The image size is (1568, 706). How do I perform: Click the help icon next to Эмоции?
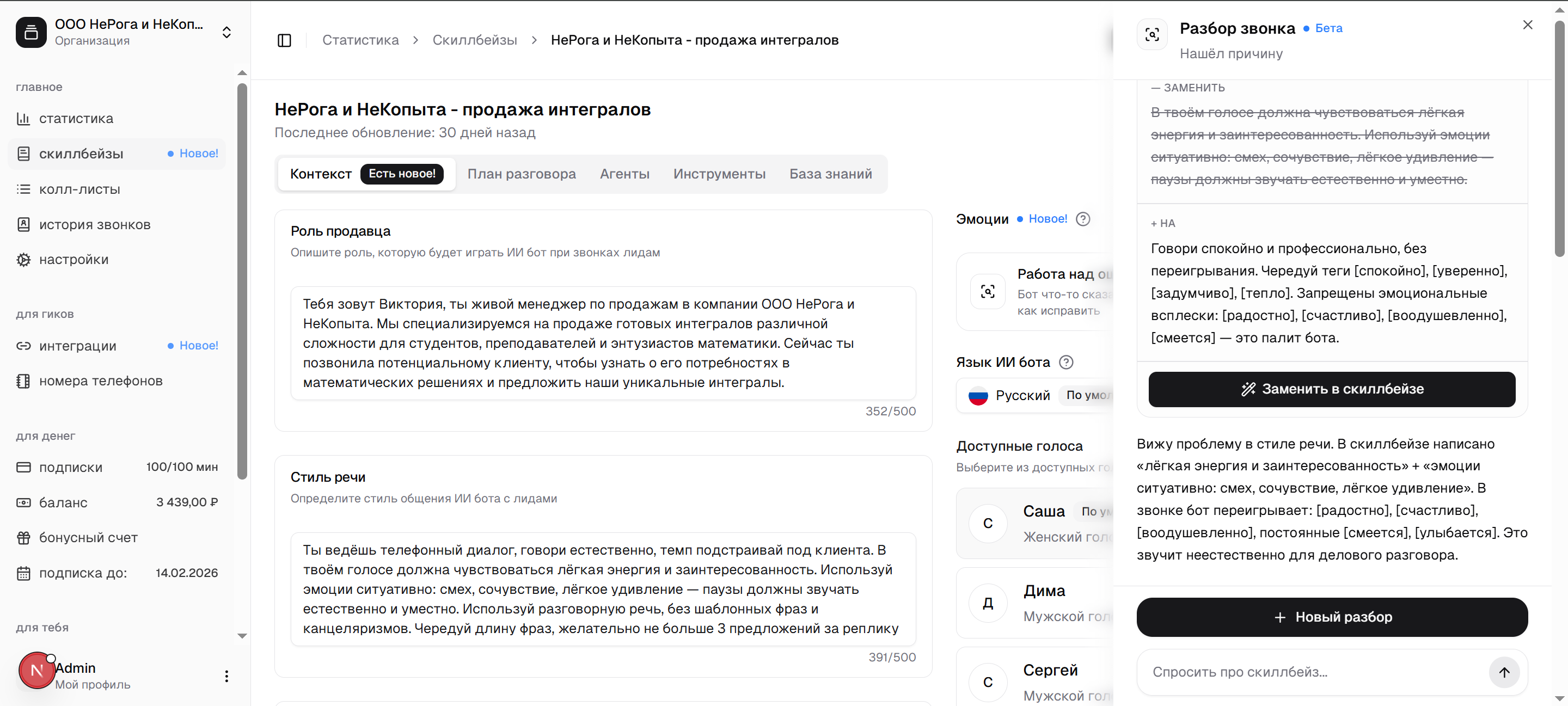pyautogui.click(x=1083, y=219)
